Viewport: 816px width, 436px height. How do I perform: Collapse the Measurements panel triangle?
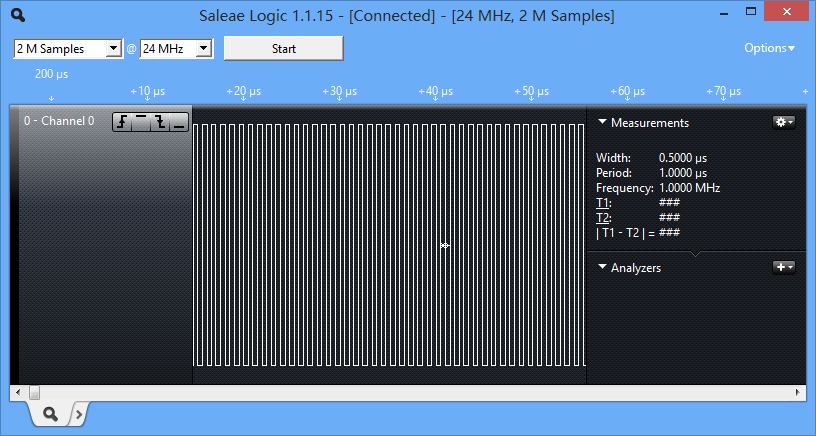[x=603, y=122]
